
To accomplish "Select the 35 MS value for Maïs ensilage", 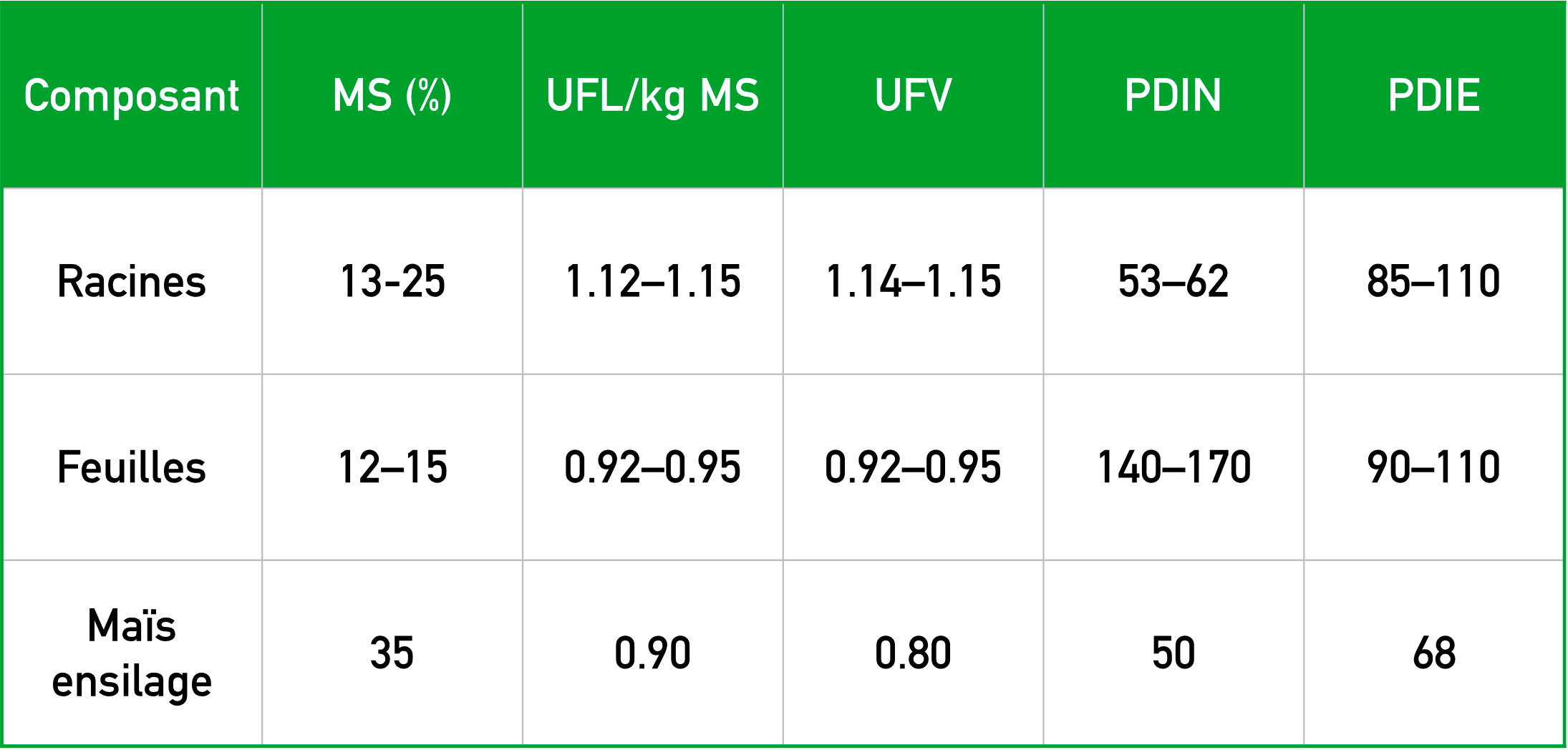I will point(392,653).
